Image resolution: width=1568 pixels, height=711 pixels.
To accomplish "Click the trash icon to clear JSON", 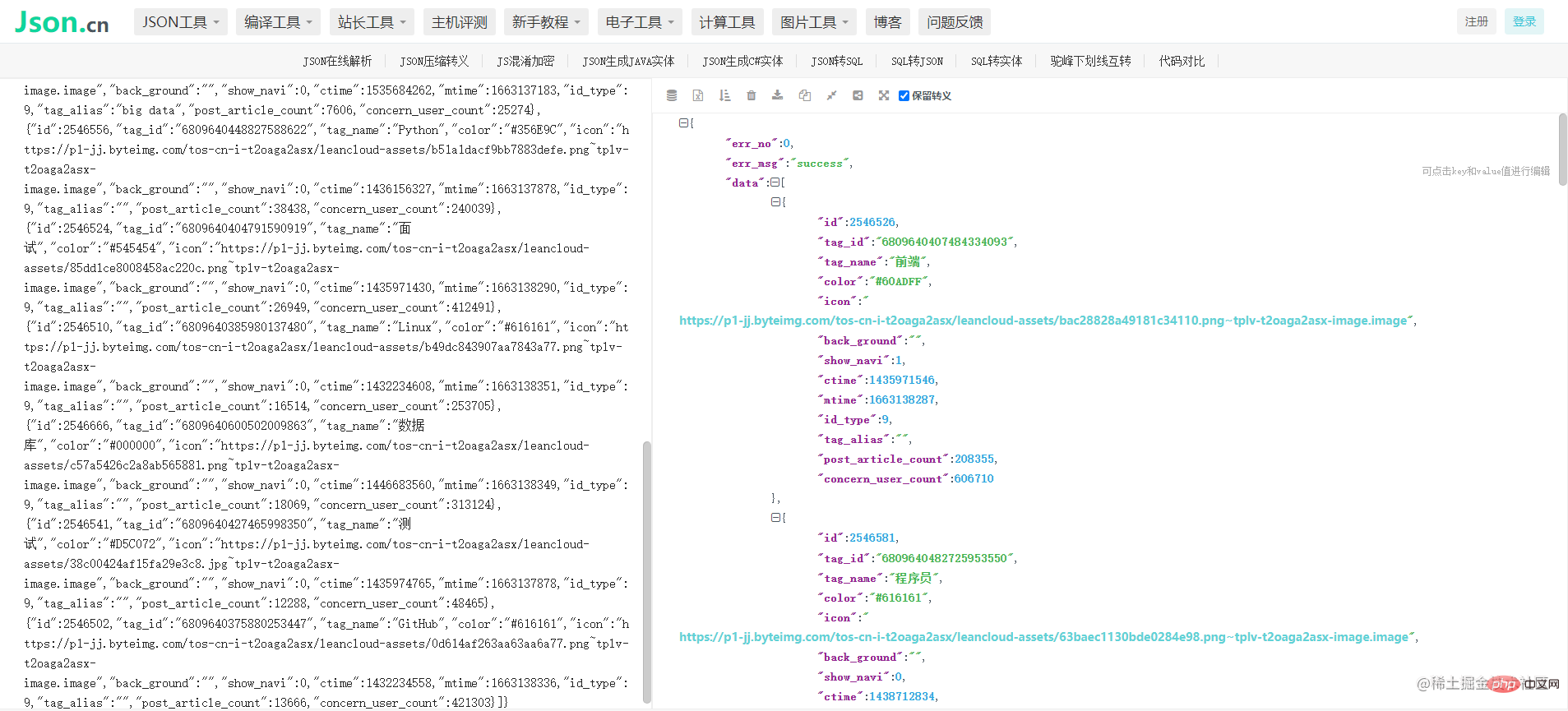I will [751, 95].
